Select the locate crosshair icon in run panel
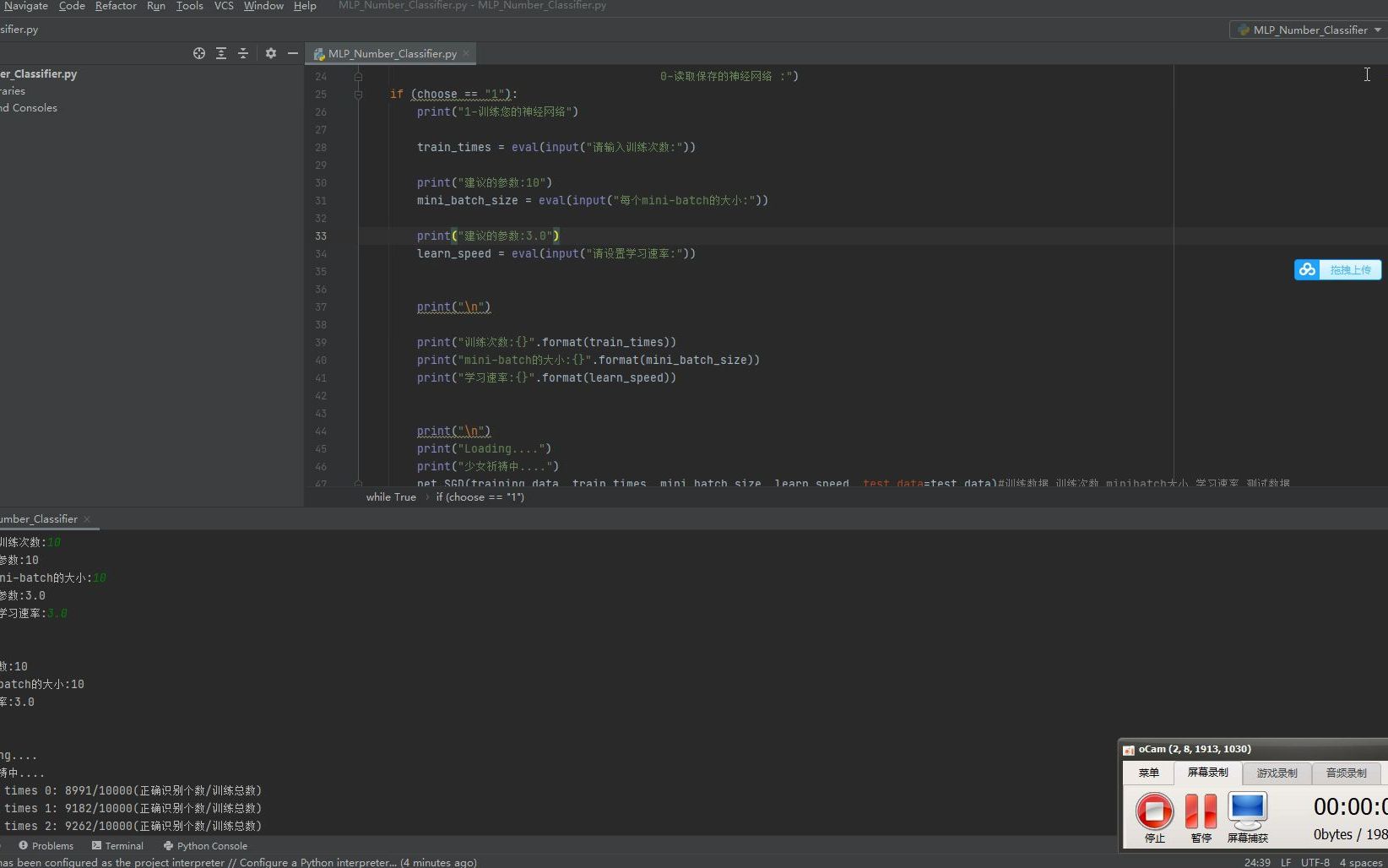The width and height of the screenshot is (1388, 868). [199, 52]
